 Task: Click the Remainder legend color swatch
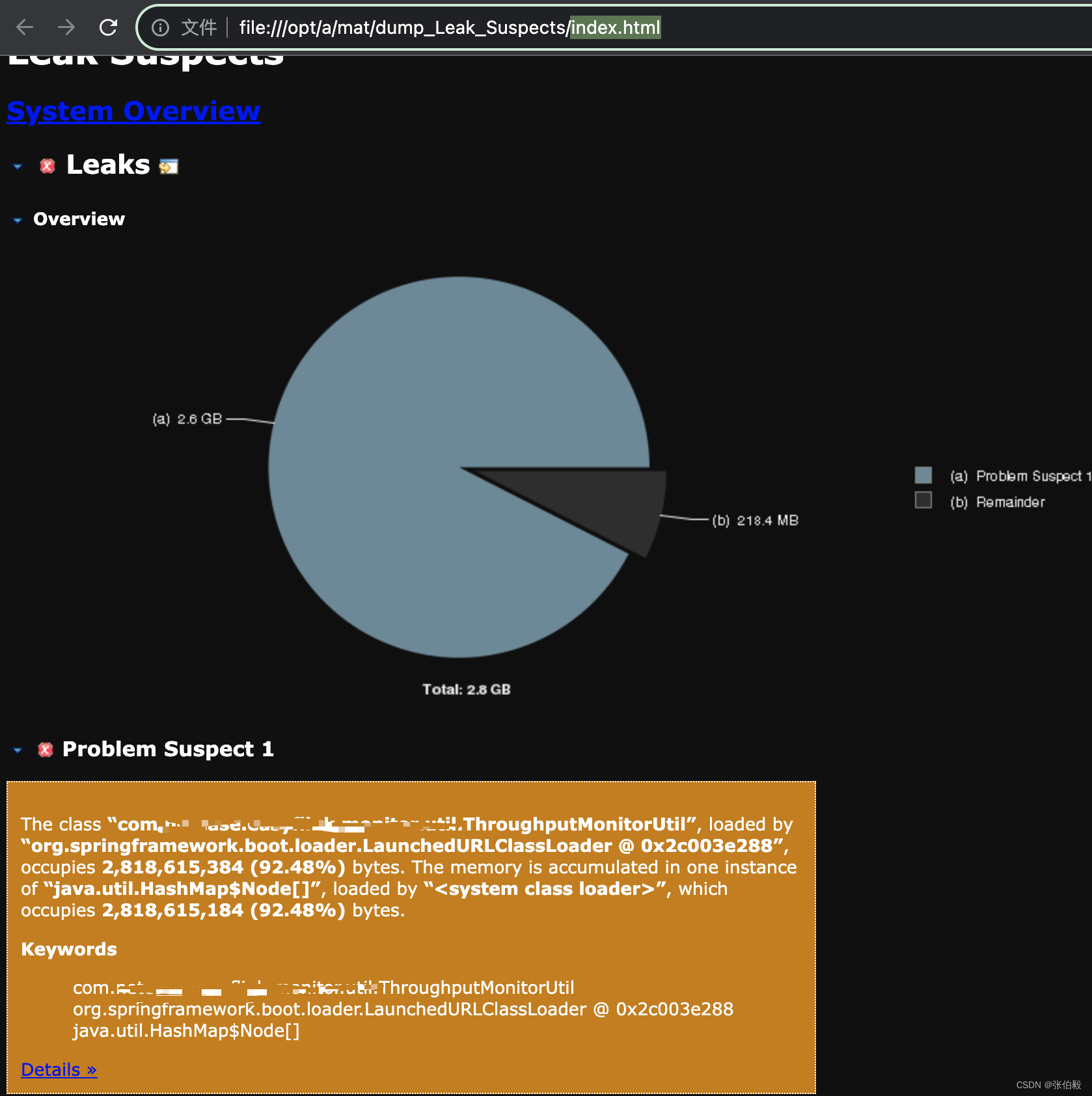[x=923, y=500]
